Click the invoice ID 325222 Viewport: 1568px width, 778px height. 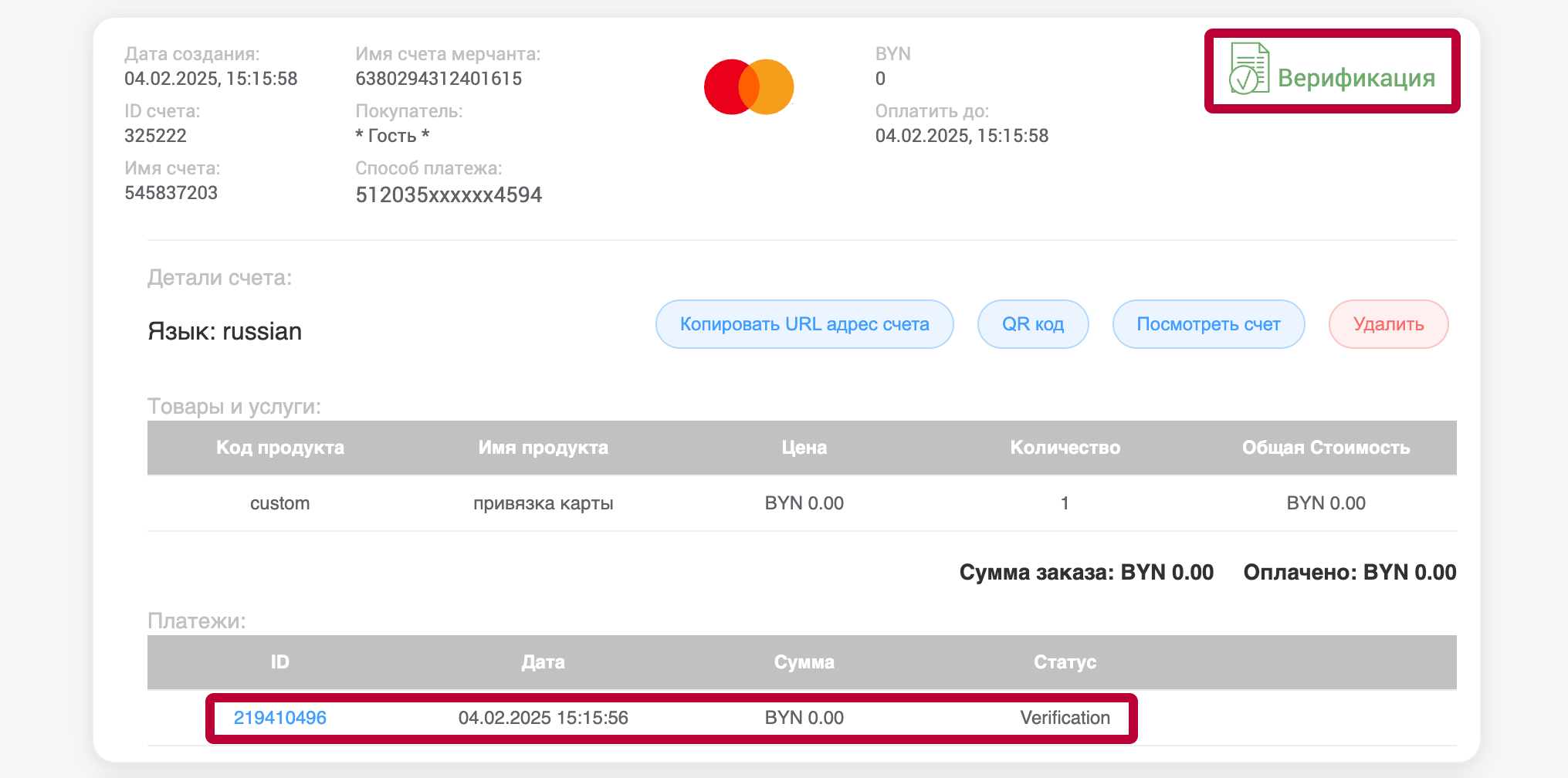(155, 135)
